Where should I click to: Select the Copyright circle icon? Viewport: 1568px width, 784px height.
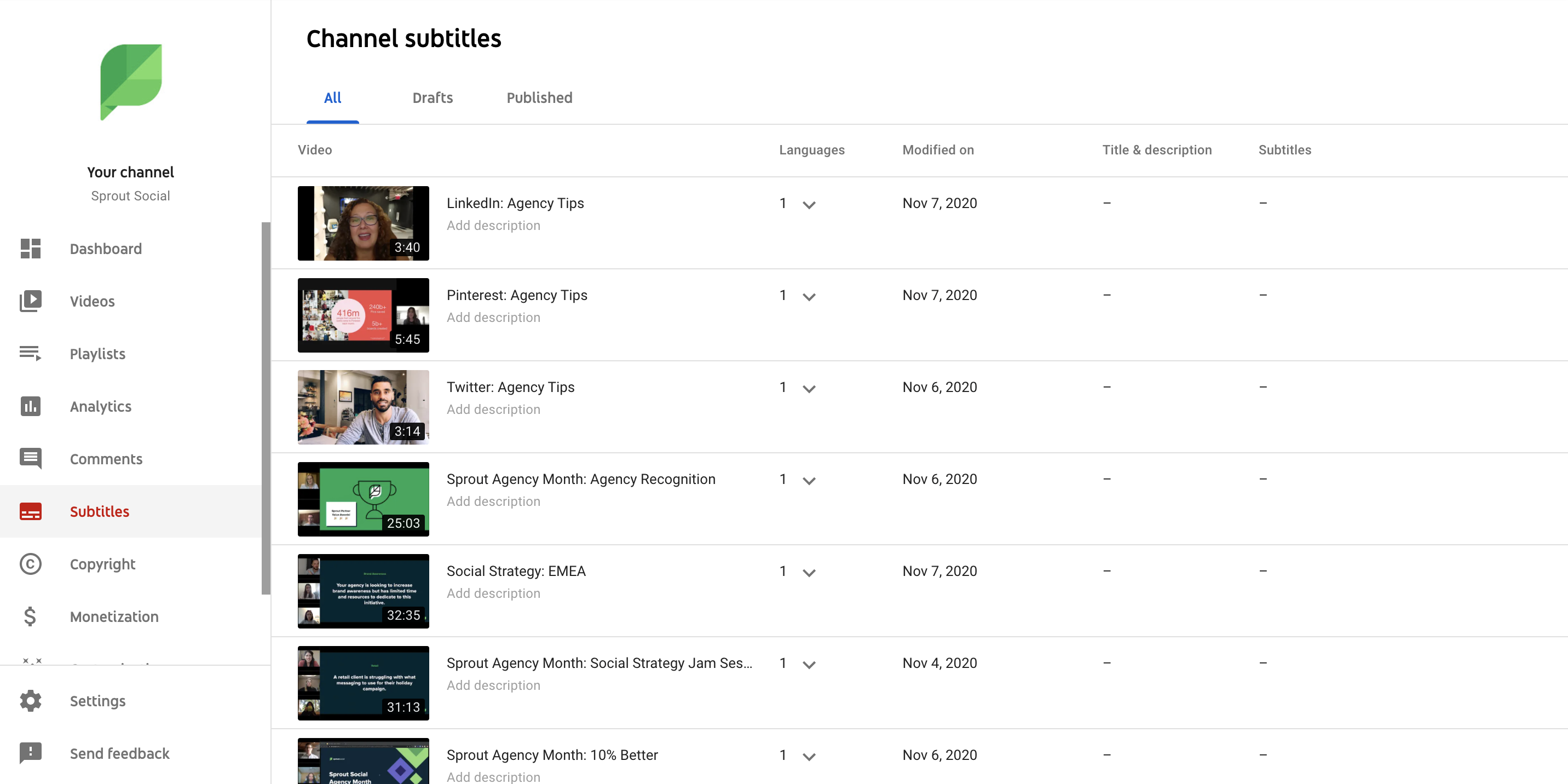pos(31,564)
